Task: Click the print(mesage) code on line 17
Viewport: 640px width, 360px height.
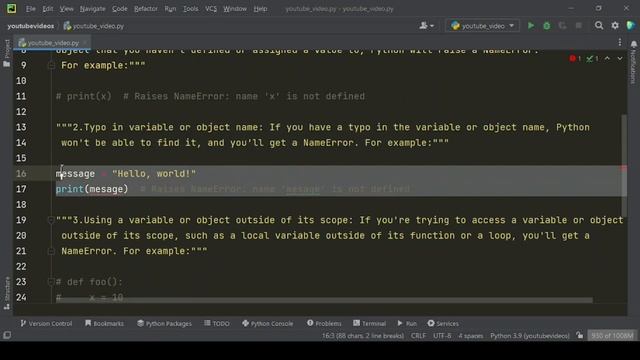Action: 92,189
